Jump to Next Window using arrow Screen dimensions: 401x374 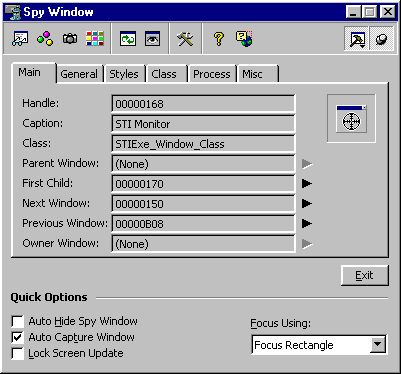point(307,204)
